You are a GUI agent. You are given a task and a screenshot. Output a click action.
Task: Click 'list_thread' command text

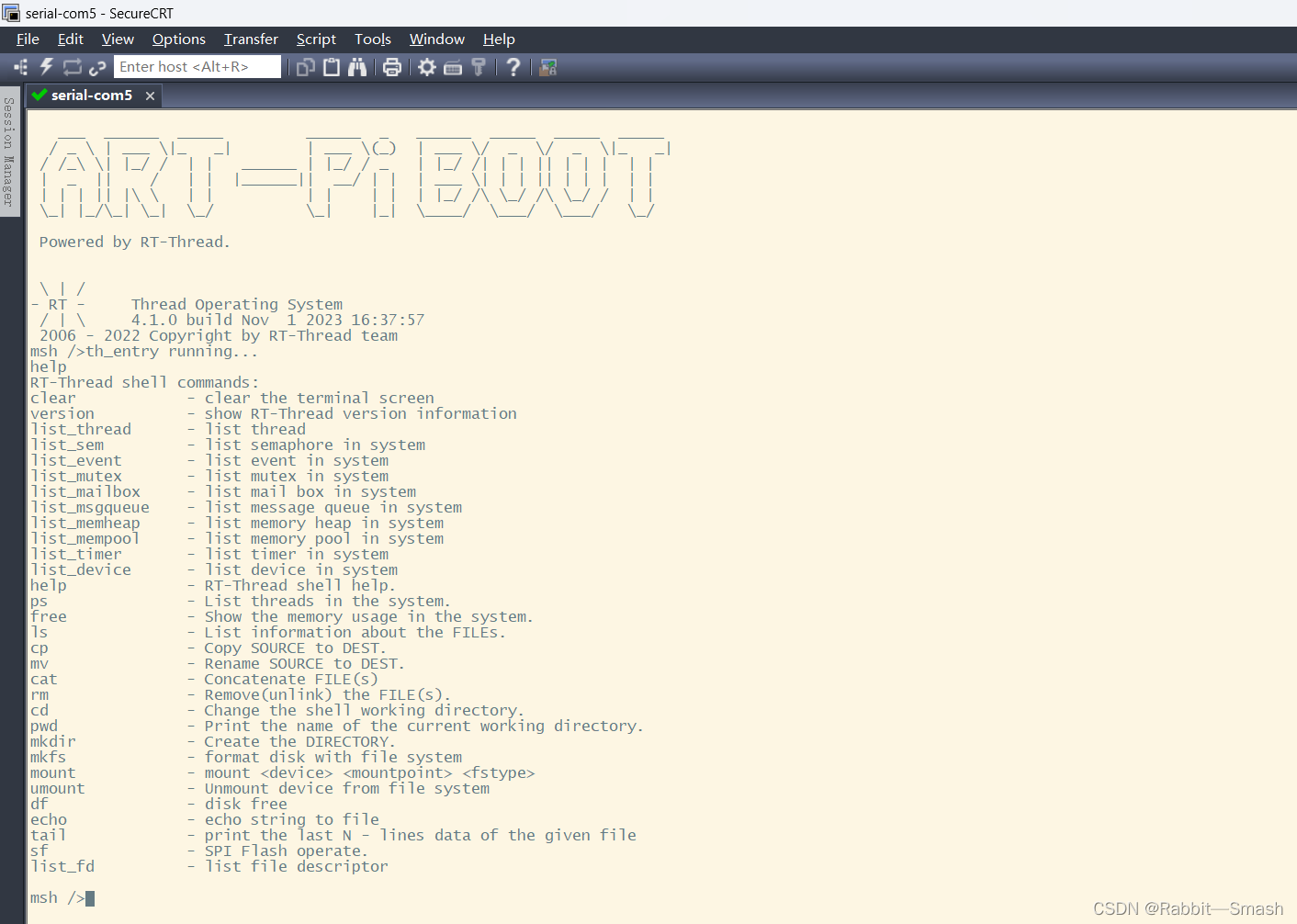(x=81, y=429)
